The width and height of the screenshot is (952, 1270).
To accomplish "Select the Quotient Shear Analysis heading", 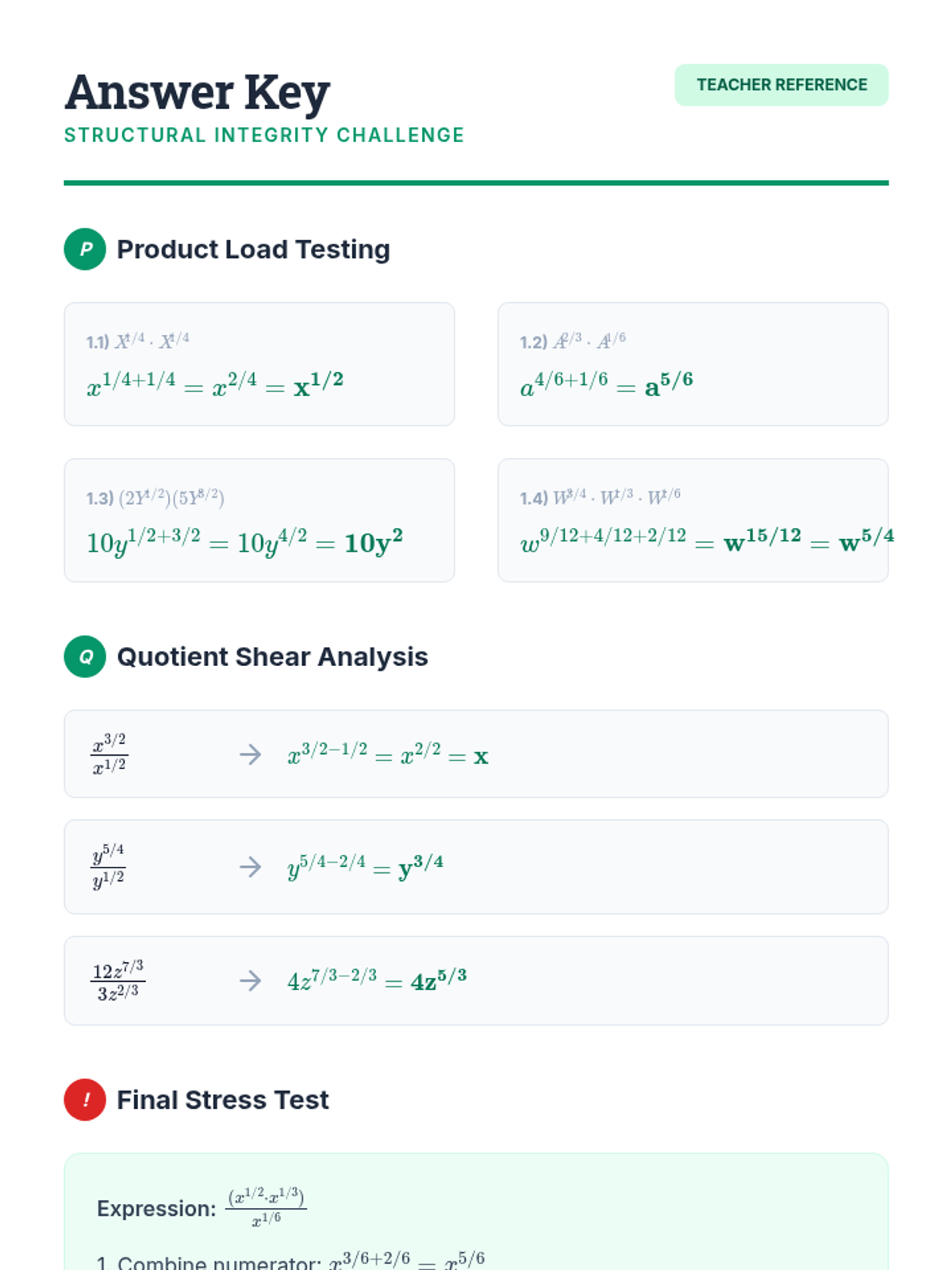I will pos(272,656).
